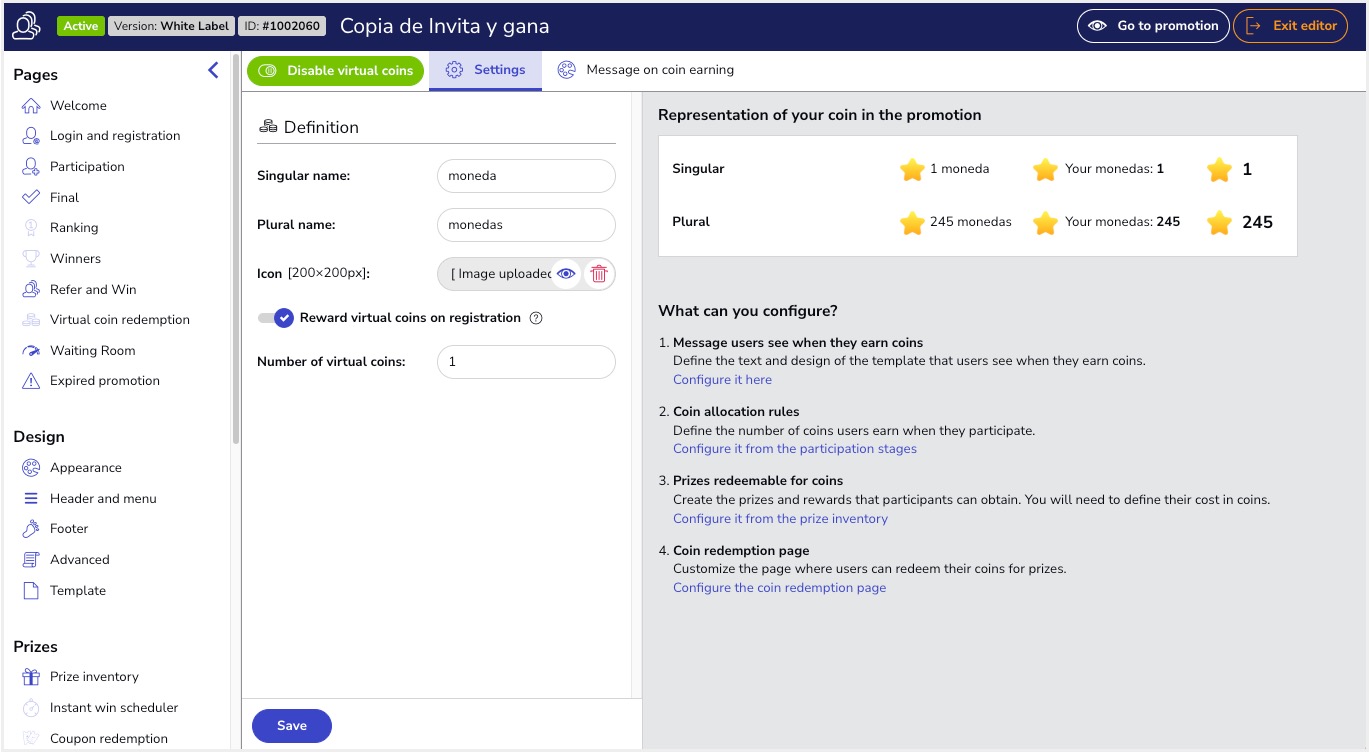Open Appearance design settings
Image resolution: width=1369 pixels, height=753 pixels.
point(85,468)
